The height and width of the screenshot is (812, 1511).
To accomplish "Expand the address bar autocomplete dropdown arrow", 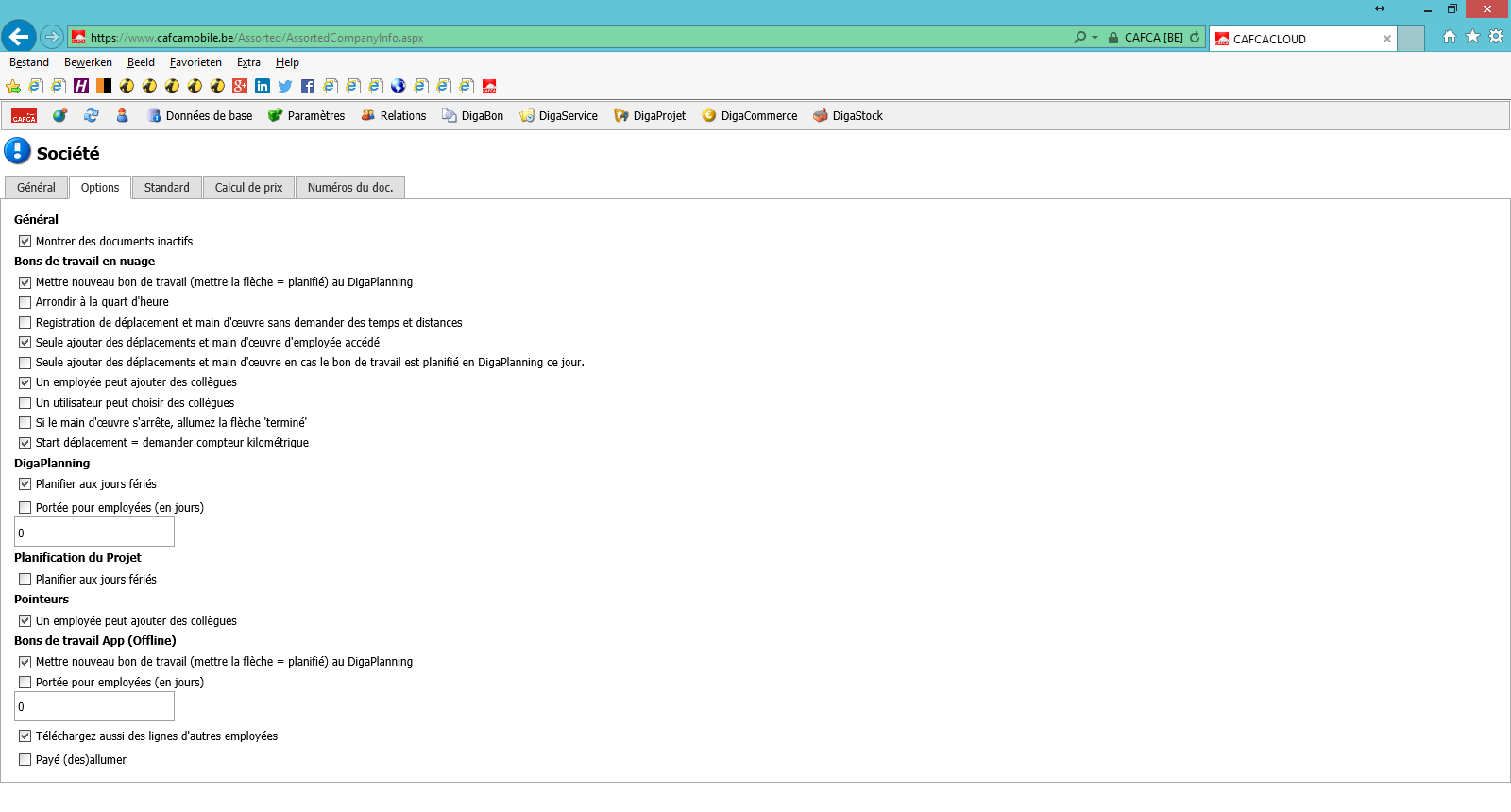I will click(1095, 38).
